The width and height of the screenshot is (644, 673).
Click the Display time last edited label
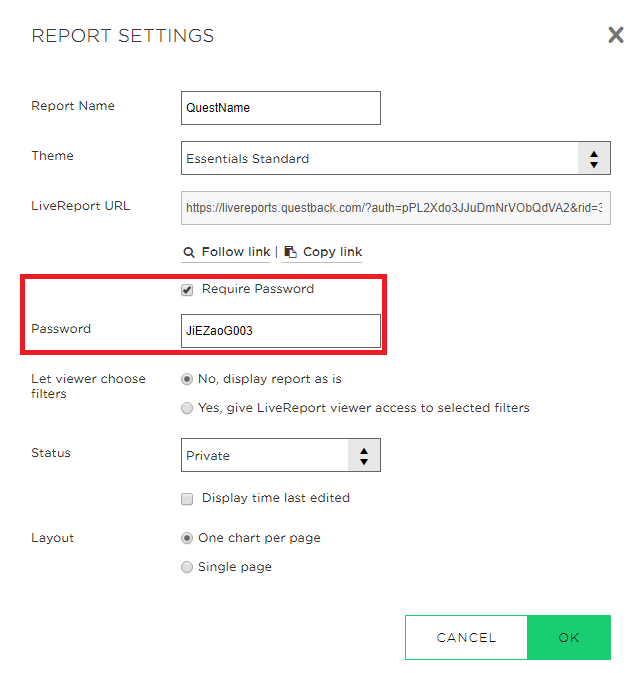point(276,498)
